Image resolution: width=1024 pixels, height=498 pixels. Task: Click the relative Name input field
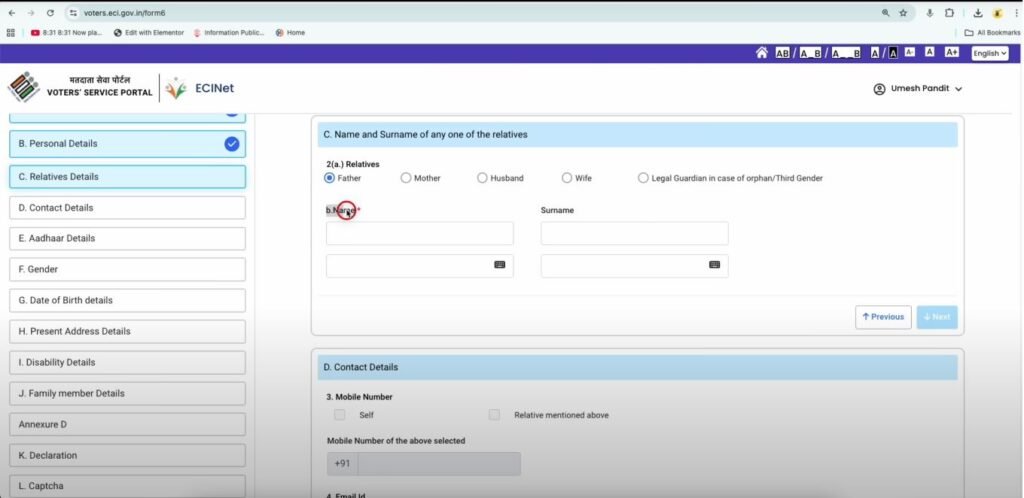coord(419,234)
